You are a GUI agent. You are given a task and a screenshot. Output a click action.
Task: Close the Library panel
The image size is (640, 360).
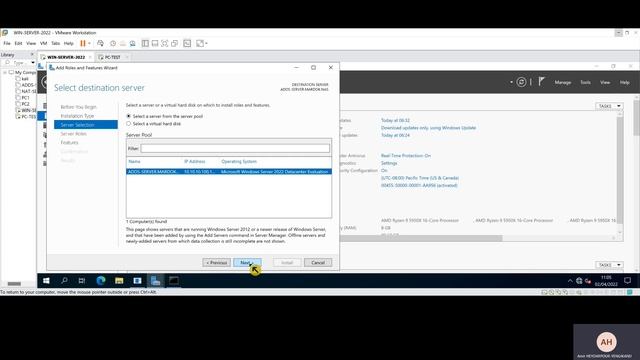(32, 54)
